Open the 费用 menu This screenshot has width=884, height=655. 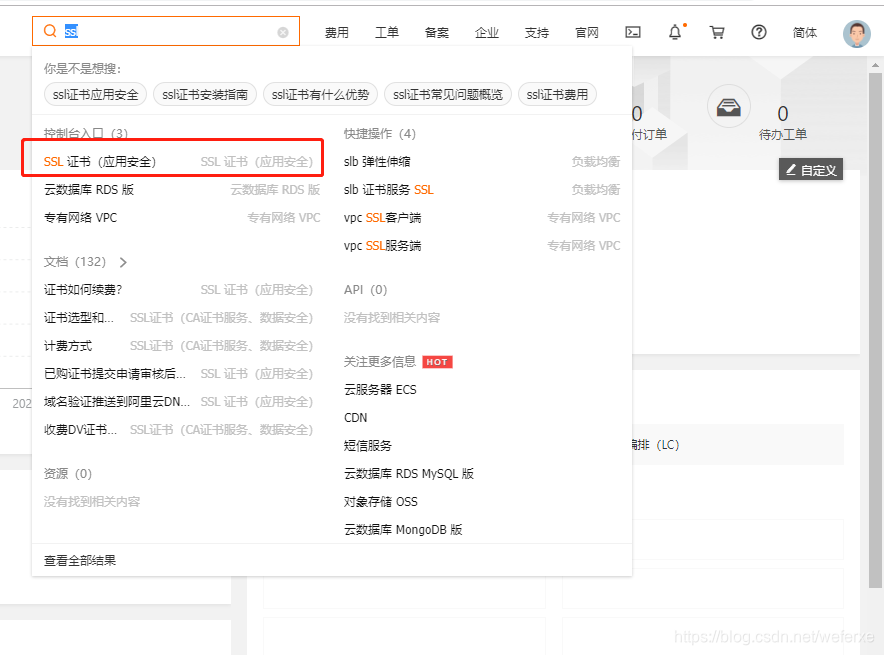point(337,33)
